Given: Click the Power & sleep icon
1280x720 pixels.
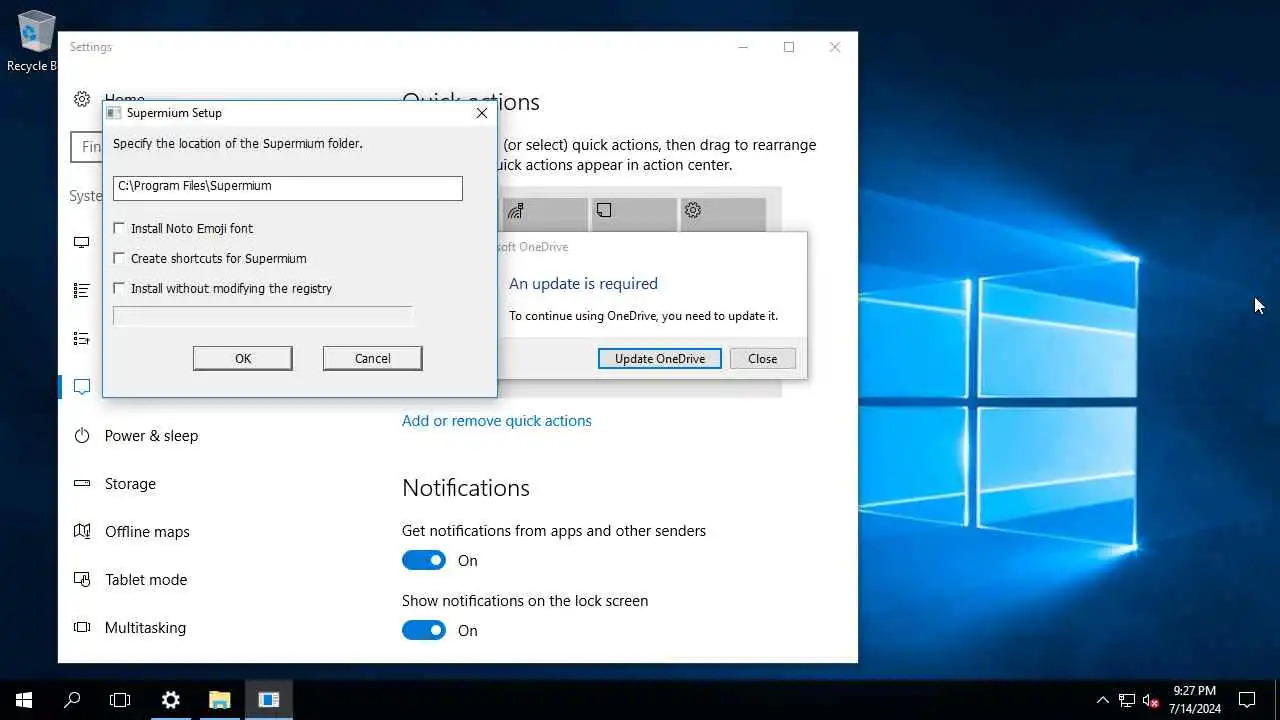Looking at the screenshot, I should pyautogui.click(x=82, y=436).
